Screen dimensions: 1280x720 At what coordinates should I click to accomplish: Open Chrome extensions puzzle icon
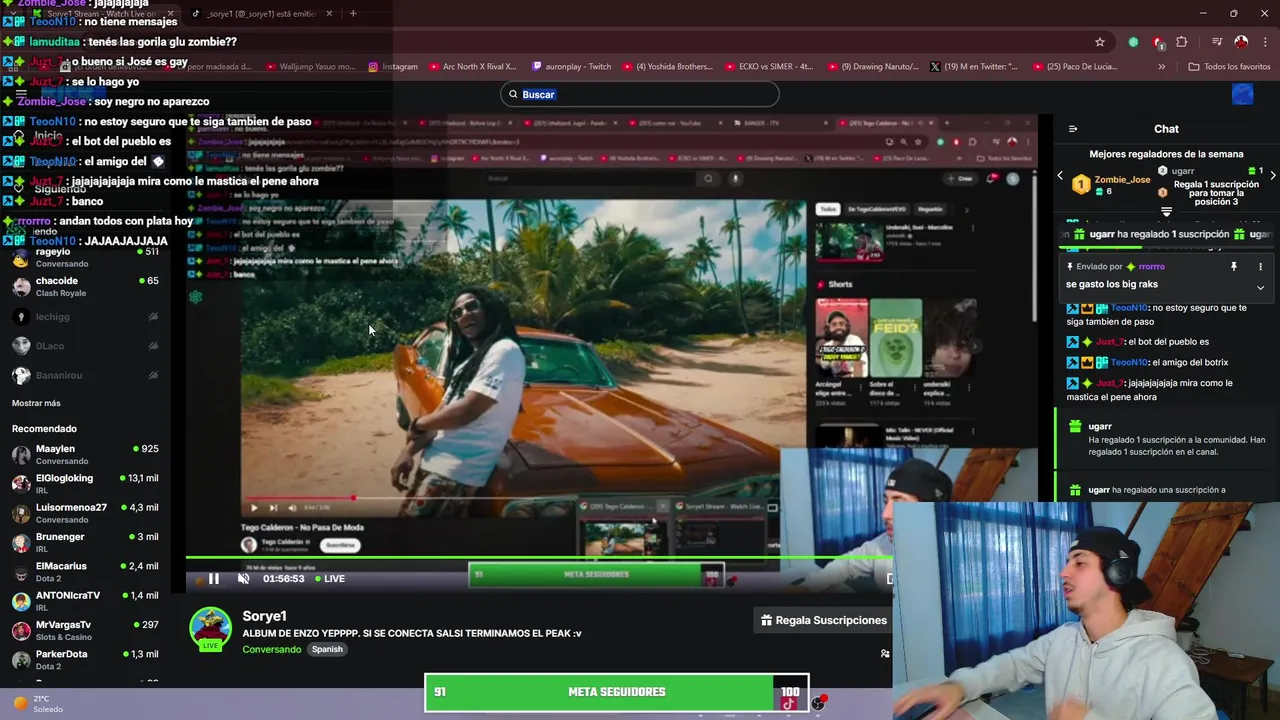point(1182,42)
